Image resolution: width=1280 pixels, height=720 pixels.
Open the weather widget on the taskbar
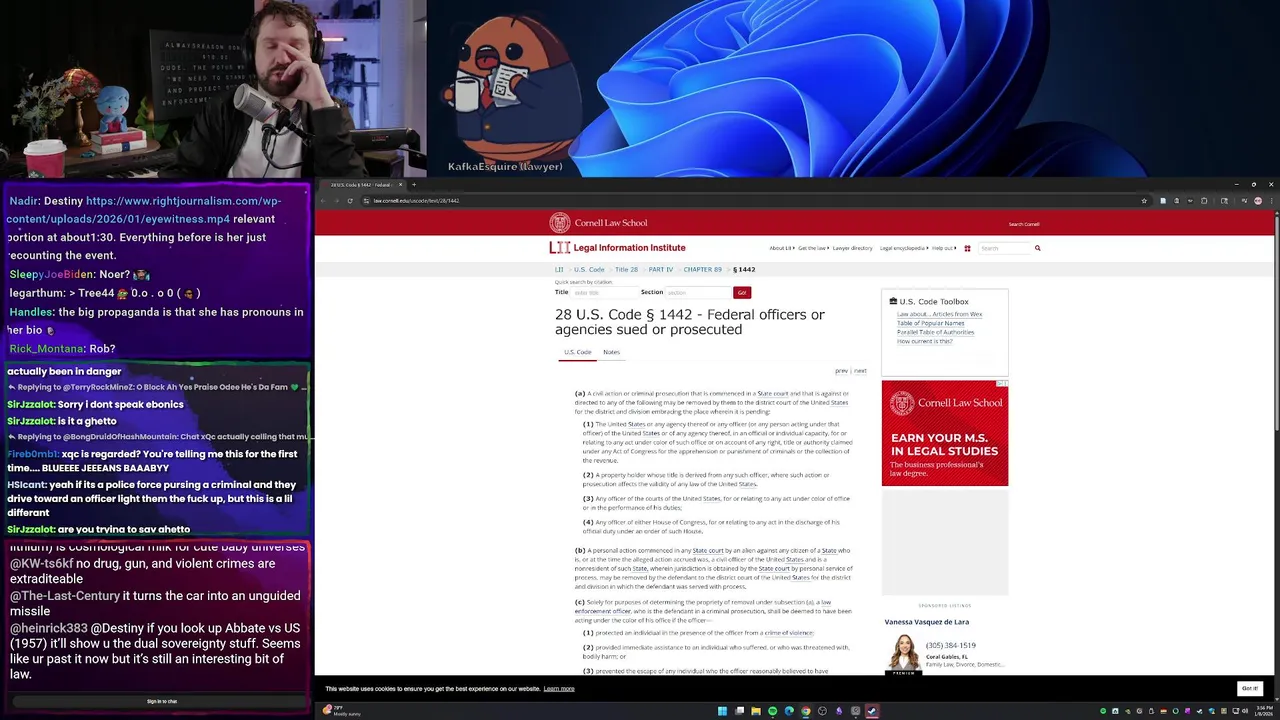coord(341,711)
